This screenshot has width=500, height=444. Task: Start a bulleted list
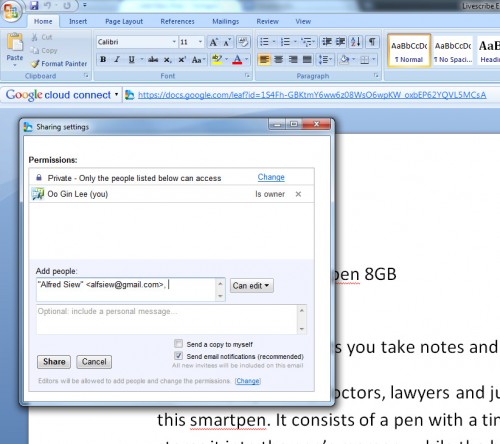tap(264, 42)
